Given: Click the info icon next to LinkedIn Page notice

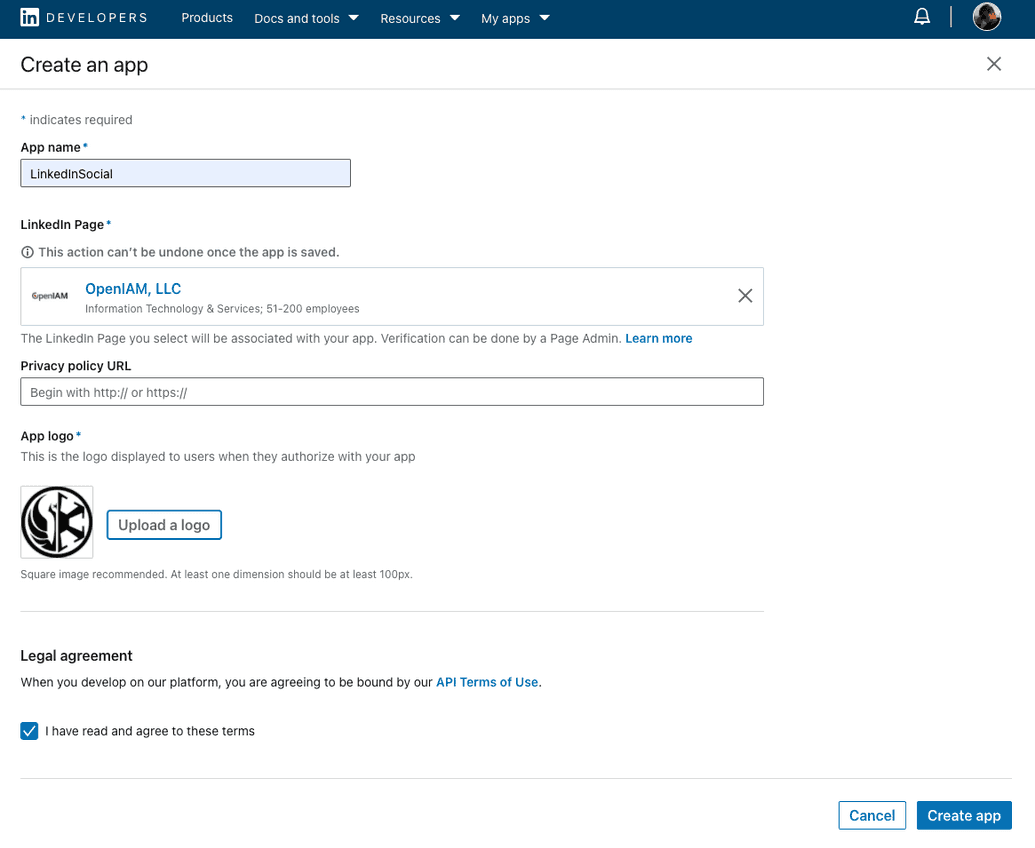Looking at the screenshot, I should click(x=26, y=251).
